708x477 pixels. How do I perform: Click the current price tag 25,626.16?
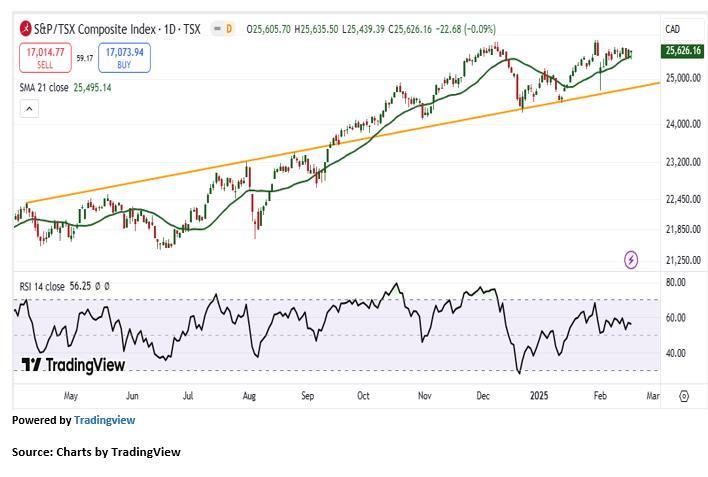[x=682, y=51]
